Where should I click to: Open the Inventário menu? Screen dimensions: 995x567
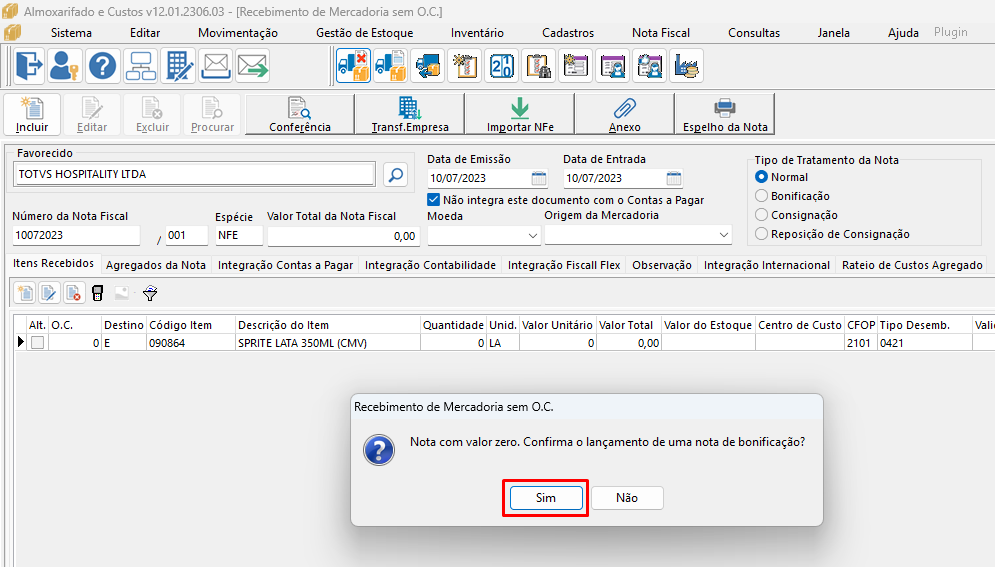477,33
